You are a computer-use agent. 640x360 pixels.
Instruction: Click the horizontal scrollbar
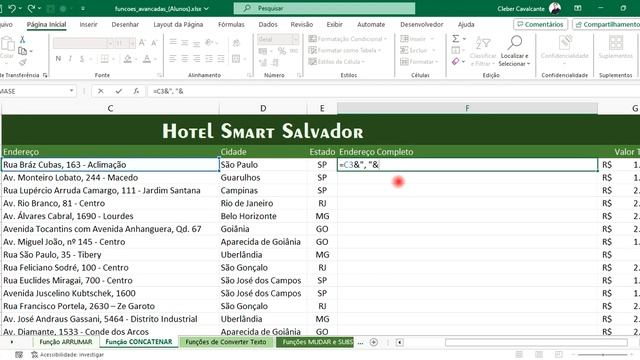[x=536, y=342]
